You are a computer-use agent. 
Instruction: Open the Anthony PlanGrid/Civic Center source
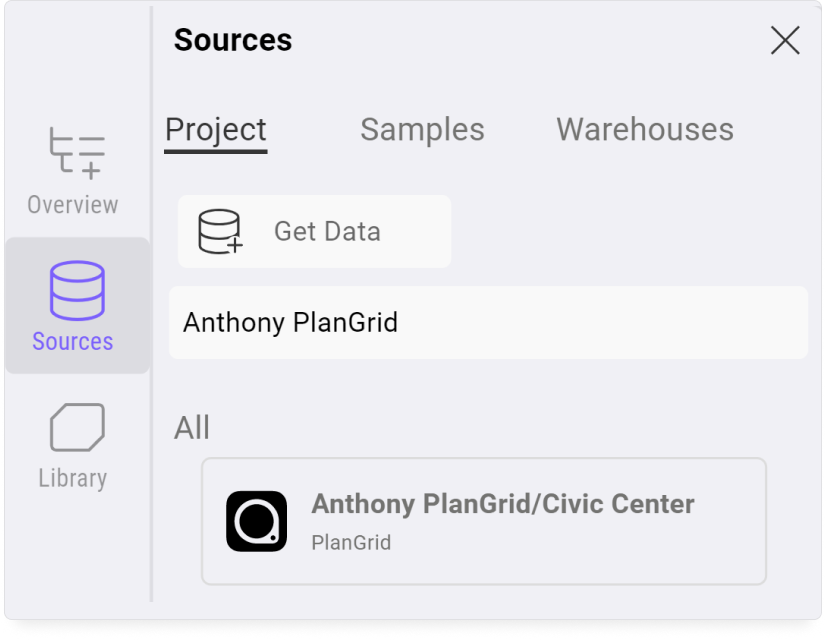point(484,521)
